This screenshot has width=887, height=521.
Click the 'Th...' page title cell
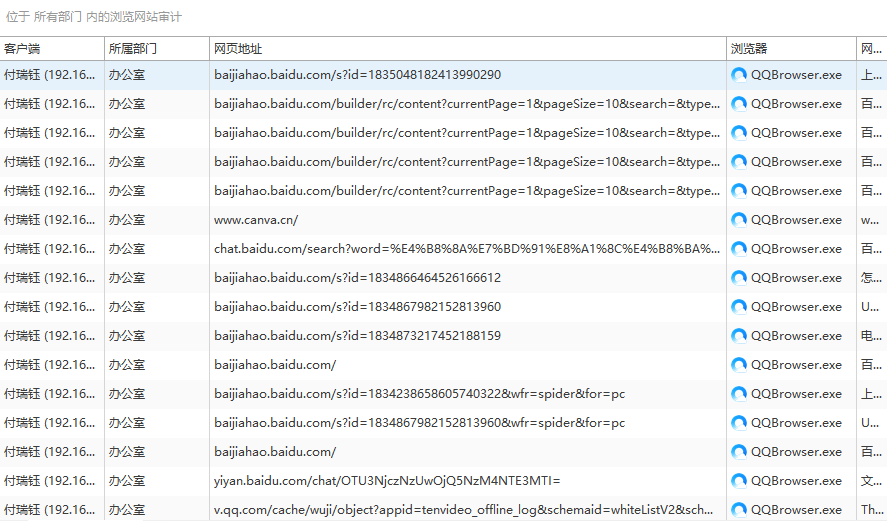pyautogui.click(x=871, y=510)
